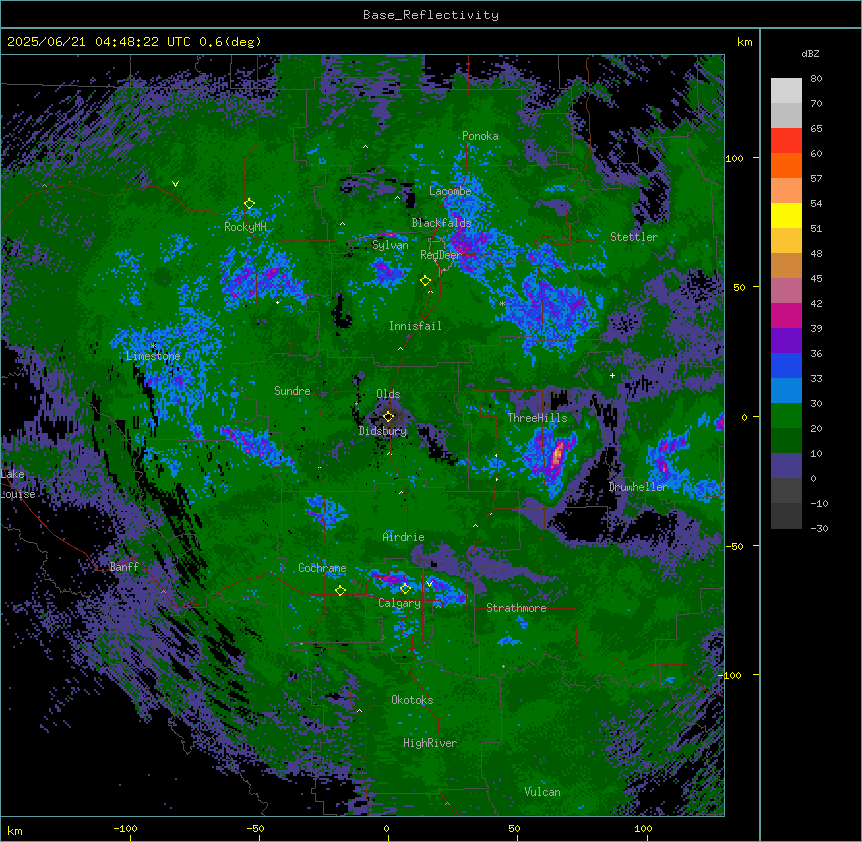The height and width of the screenshot is (842, 862).
Task: Click the Airdrie label
Action: (x=403, y=537)
